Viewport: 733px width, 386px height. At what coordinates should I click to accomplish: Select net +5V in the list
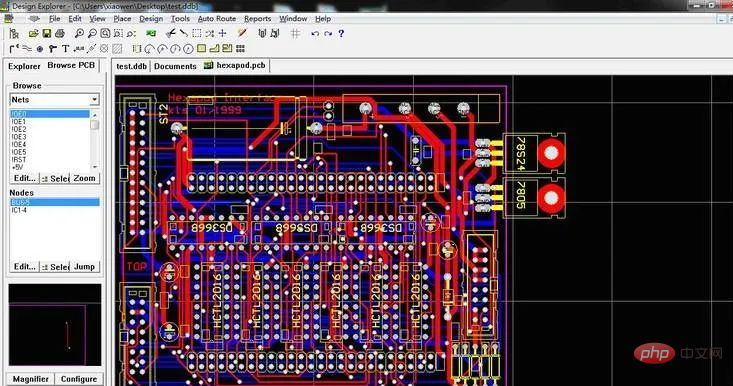point(50,167)
